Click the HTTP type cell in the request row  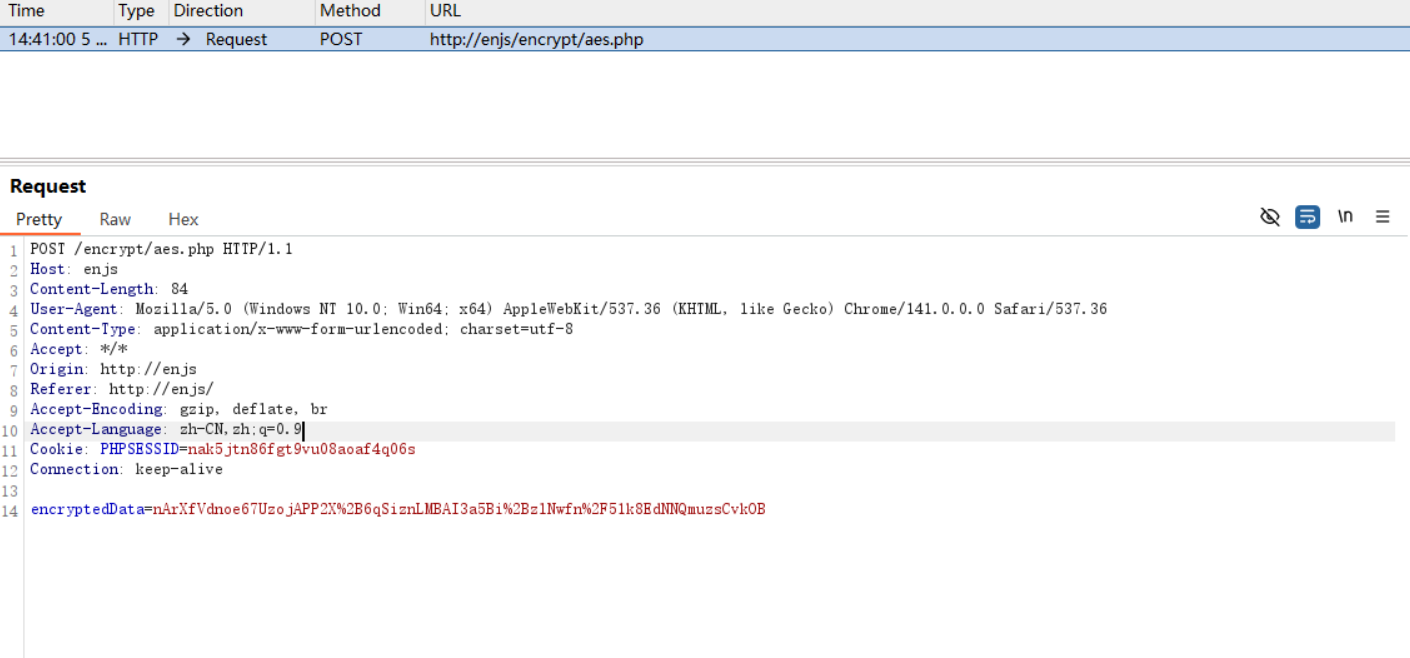[138, 39]
